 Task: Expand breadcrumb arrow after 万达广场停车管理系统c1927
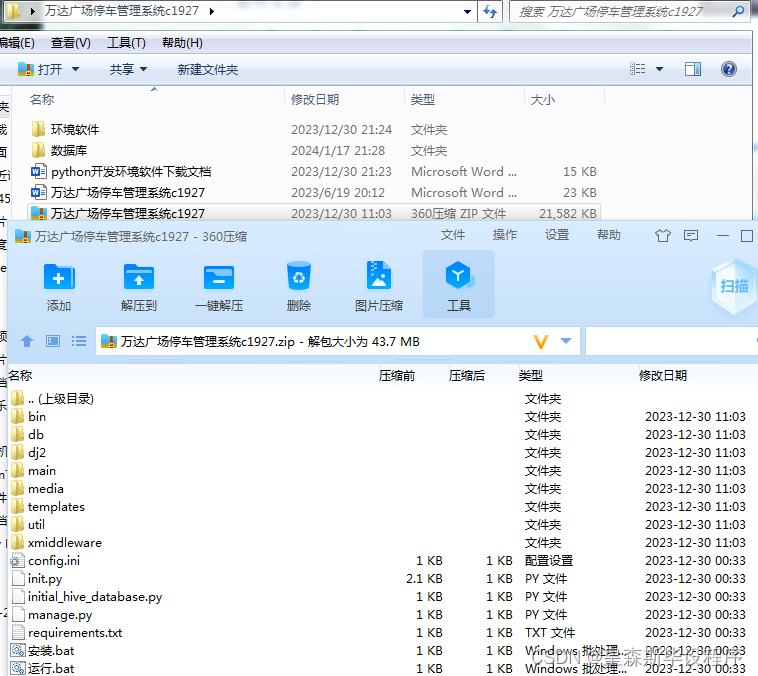tap(212, 11)
